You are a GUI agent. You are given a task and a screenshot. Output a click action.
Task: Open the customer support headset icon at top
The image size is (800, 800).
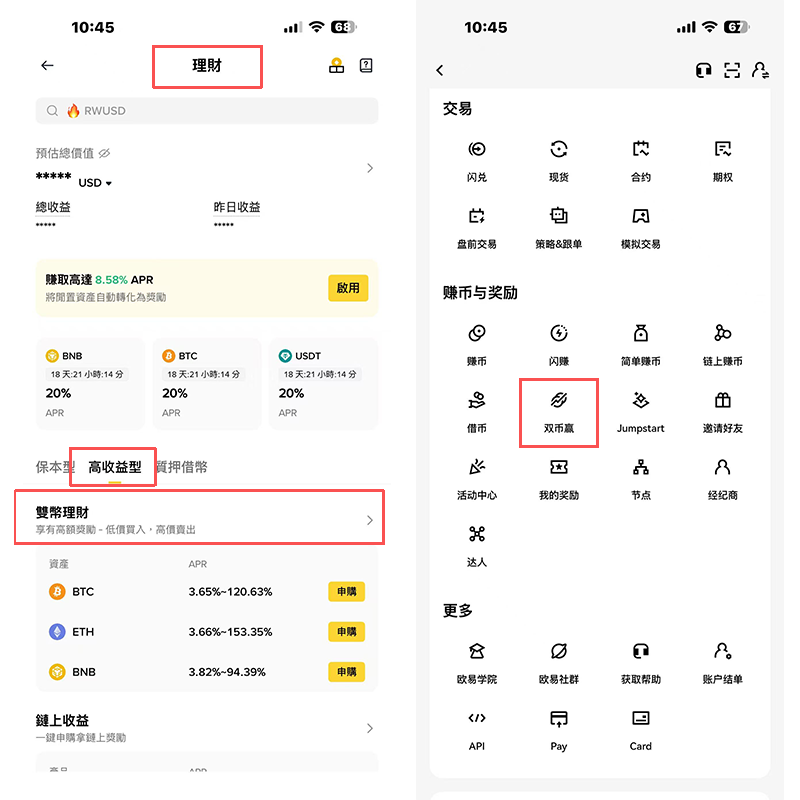coord(704,70)
